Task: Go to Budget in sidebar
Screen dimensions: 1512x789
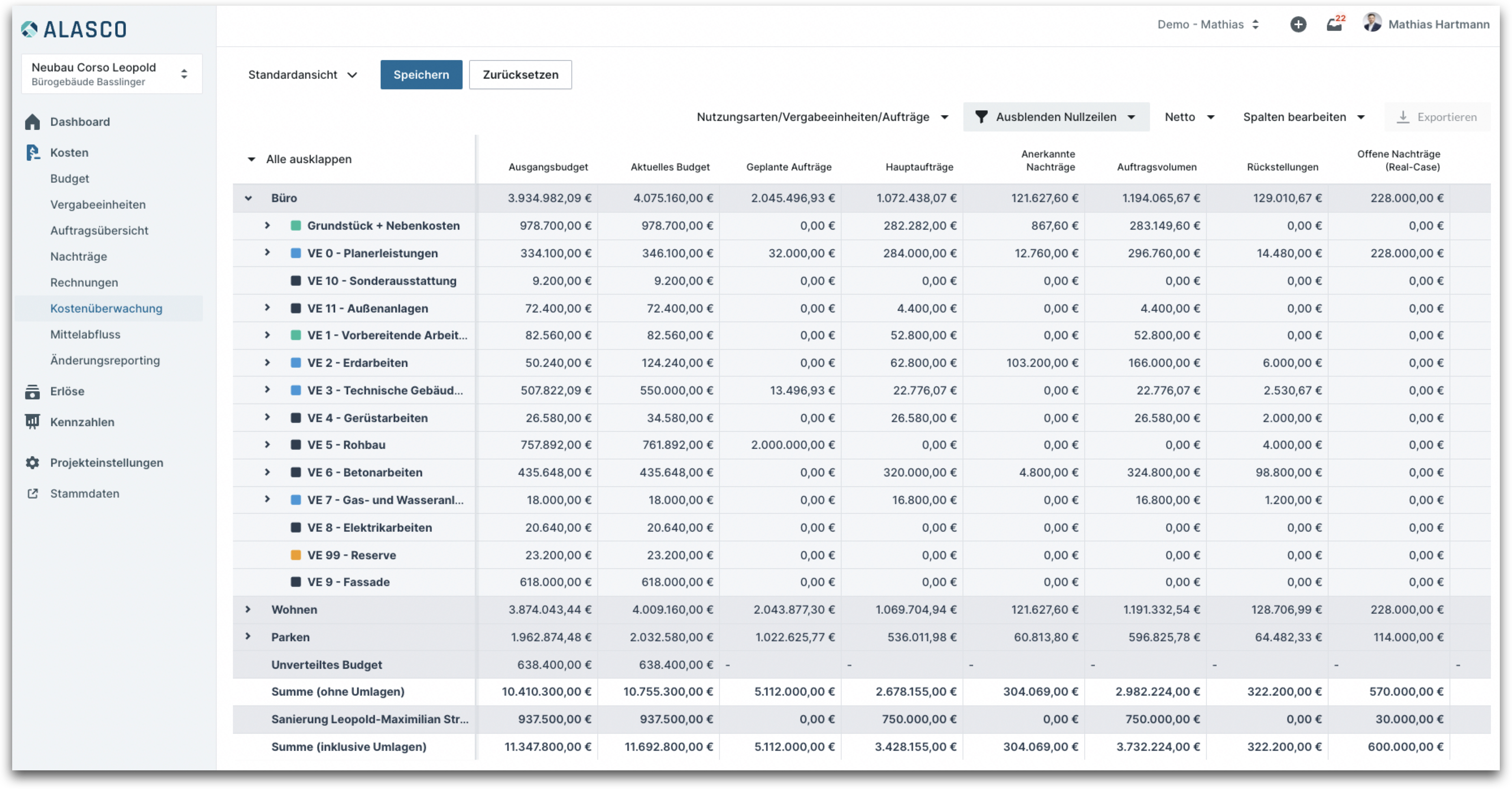Action: tap(69, 179)
